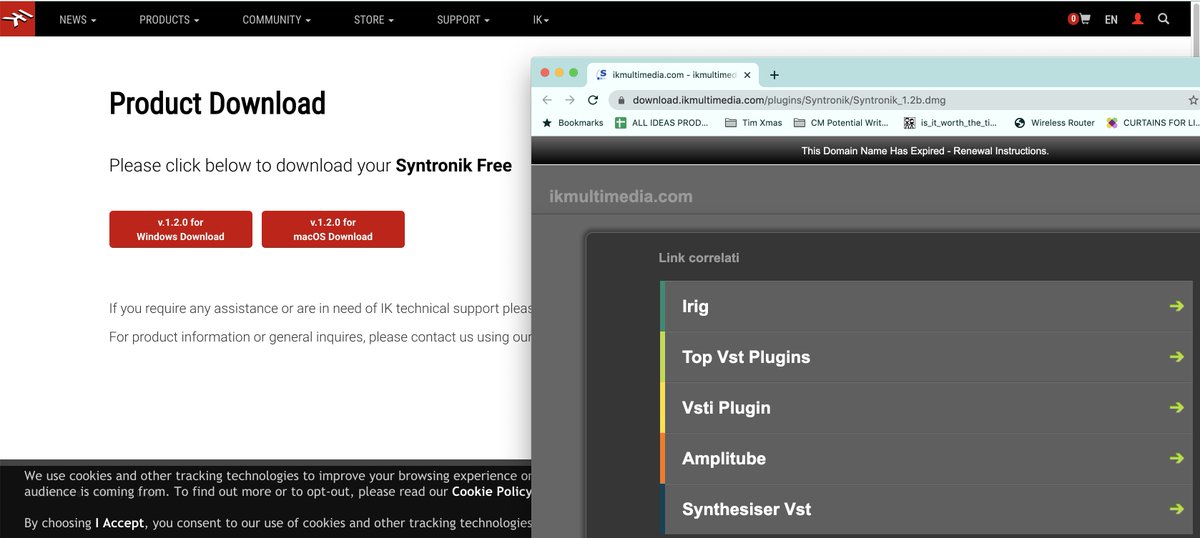Viewport: 1200px width, 538px height.
Task: Open the shopping cart icon
Action: [1084, 19]
